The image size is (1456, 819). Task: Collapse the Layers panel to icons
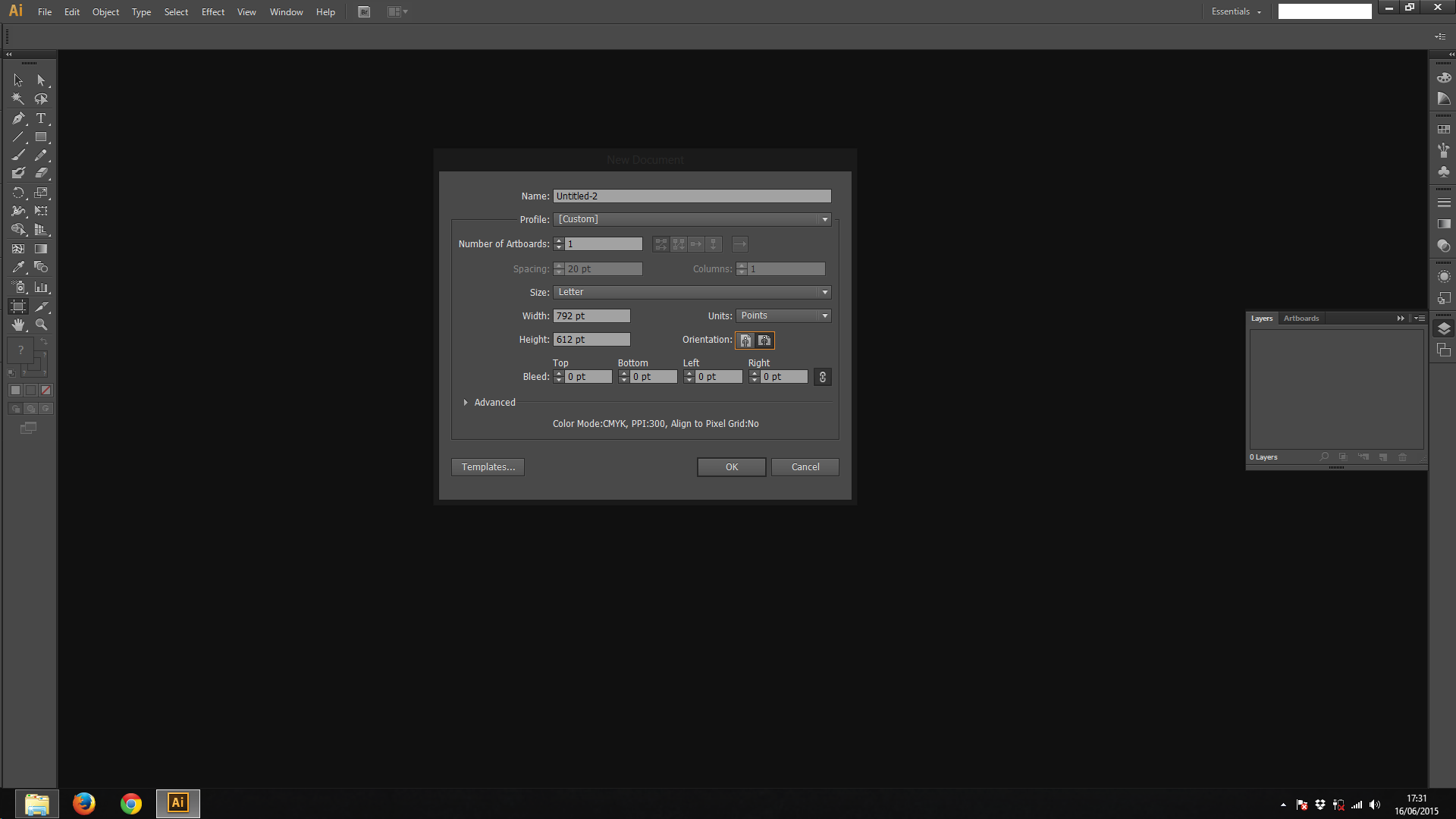1401,318
